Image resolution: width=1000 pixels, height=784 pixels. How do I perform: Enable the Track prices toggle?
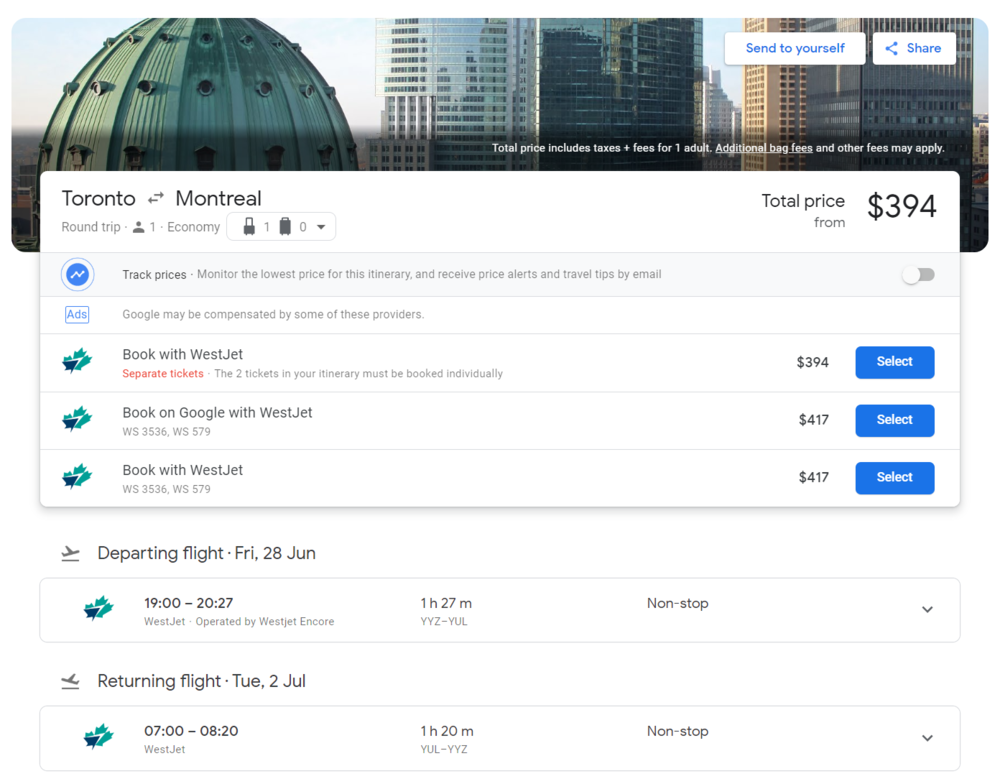pyautogui.click(x=918, y=275)
